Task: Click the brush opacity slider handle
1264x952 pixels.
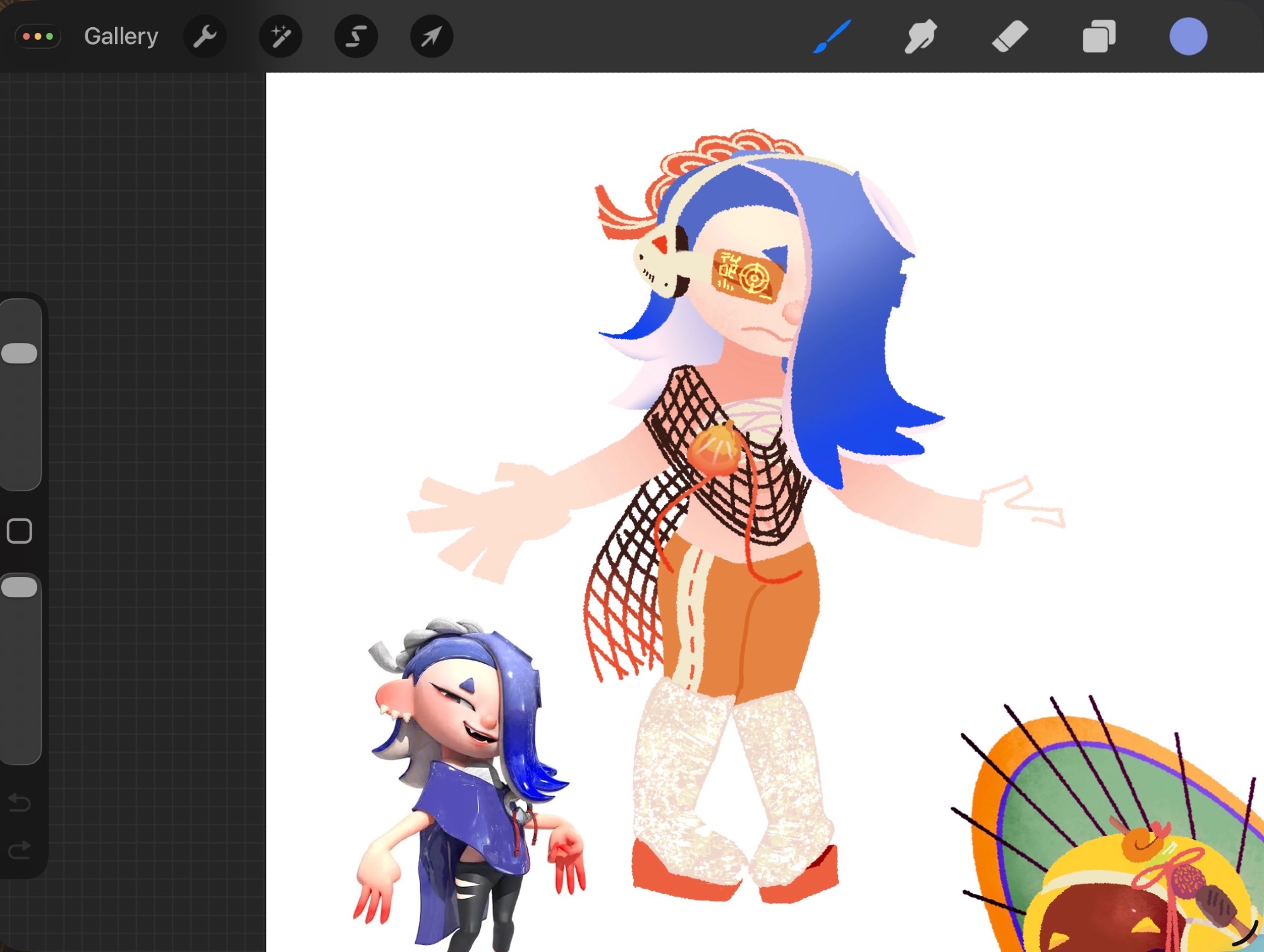Action: 20,587
